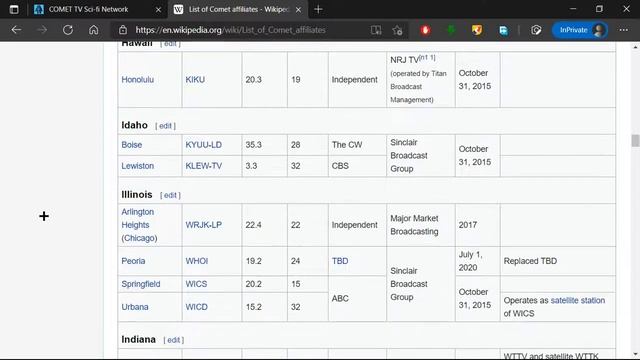Open the KYUU-LD station link
Image resolution: width=640 pixels, height=360 pixels.
coord(204,145)
